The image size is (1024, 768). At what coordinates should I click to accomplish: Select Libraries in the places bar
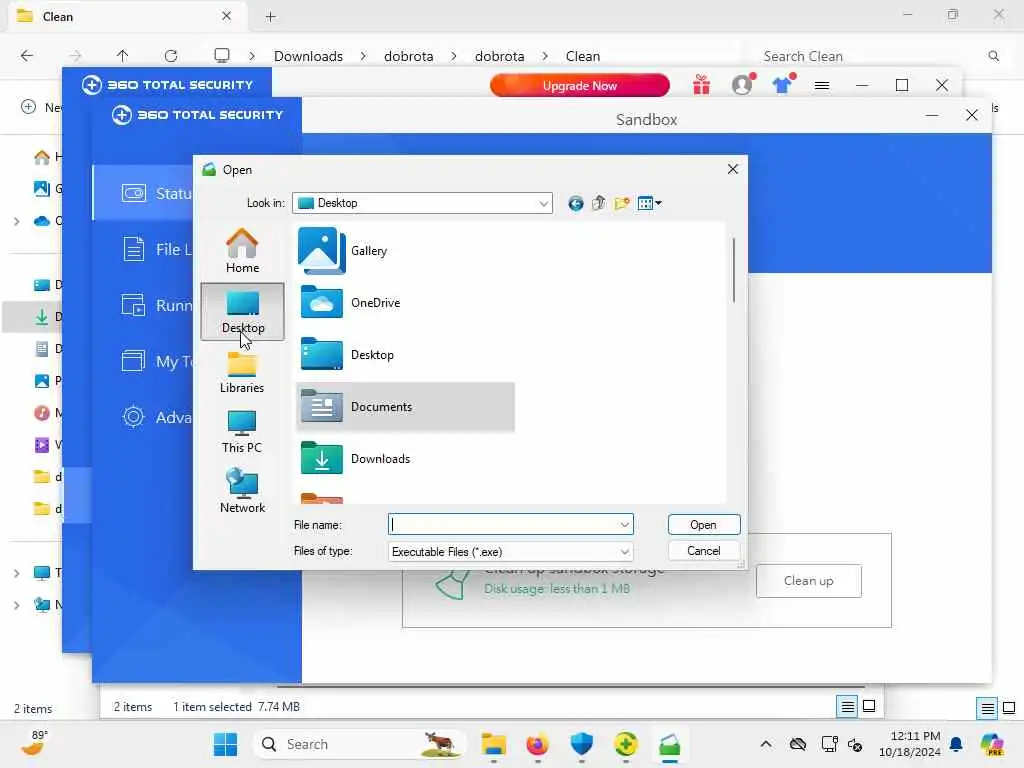(242, 372)
